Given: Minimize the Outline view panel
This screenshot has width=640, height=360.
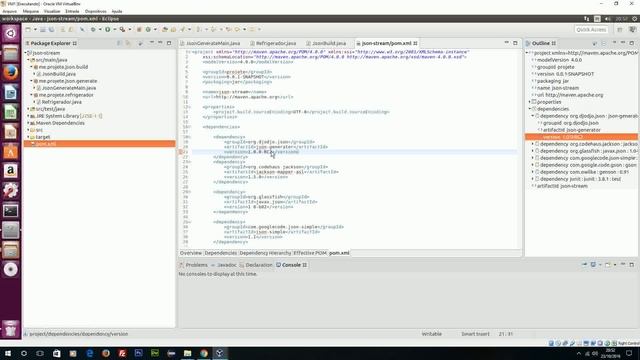Looking at the screenshot, I should point(623,43).
